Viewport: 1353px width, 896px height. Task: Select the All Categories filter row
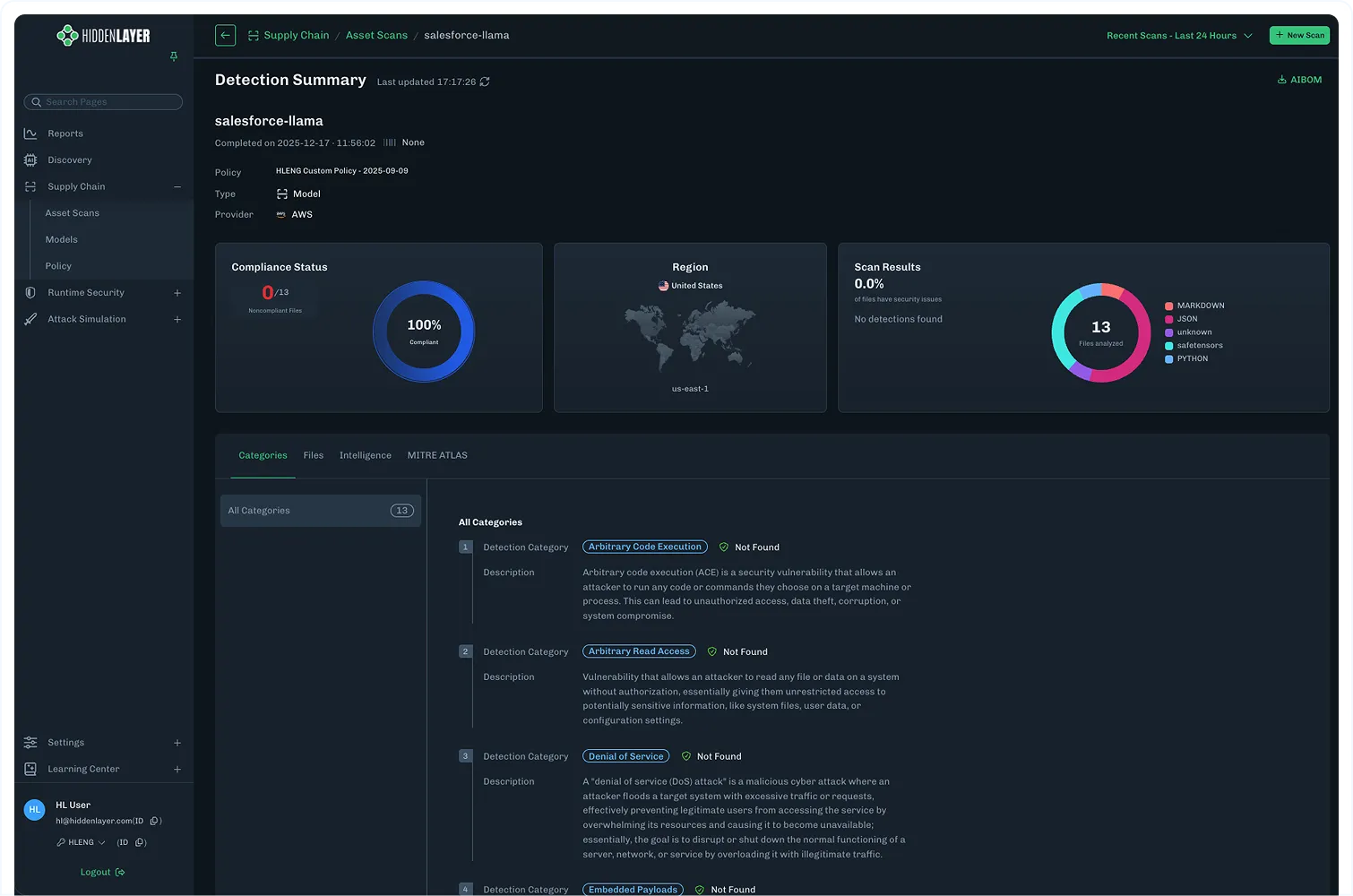(321, 511)
